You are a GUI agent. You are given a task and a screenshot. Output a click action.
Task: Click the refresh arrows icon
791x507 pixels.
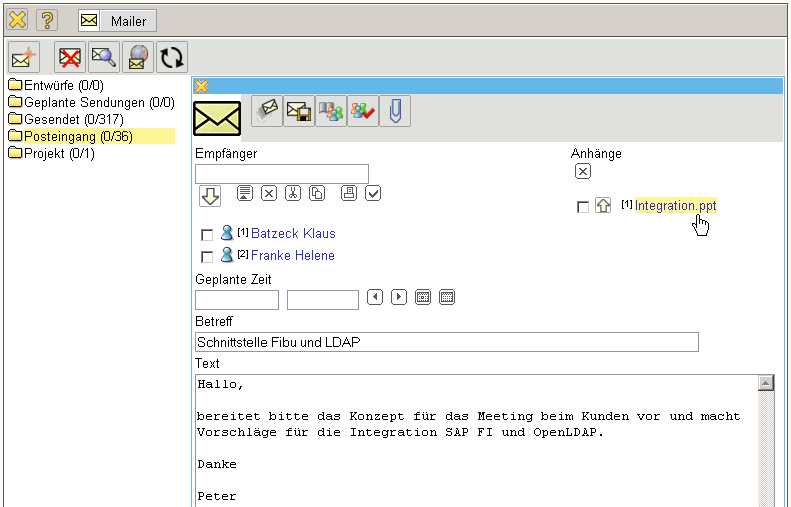173,58
